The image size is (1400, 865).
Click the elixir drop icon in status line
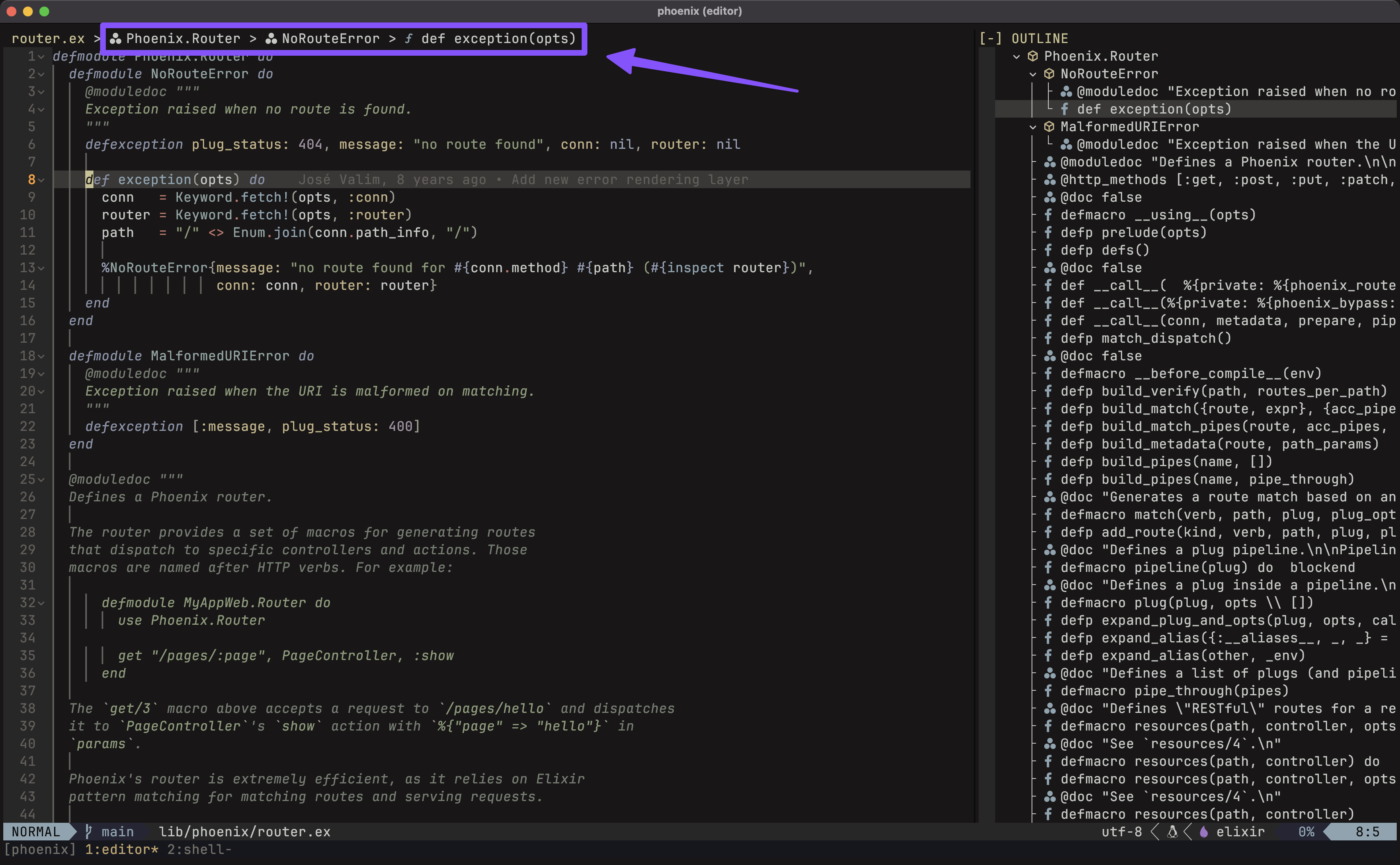(1204, 832)
